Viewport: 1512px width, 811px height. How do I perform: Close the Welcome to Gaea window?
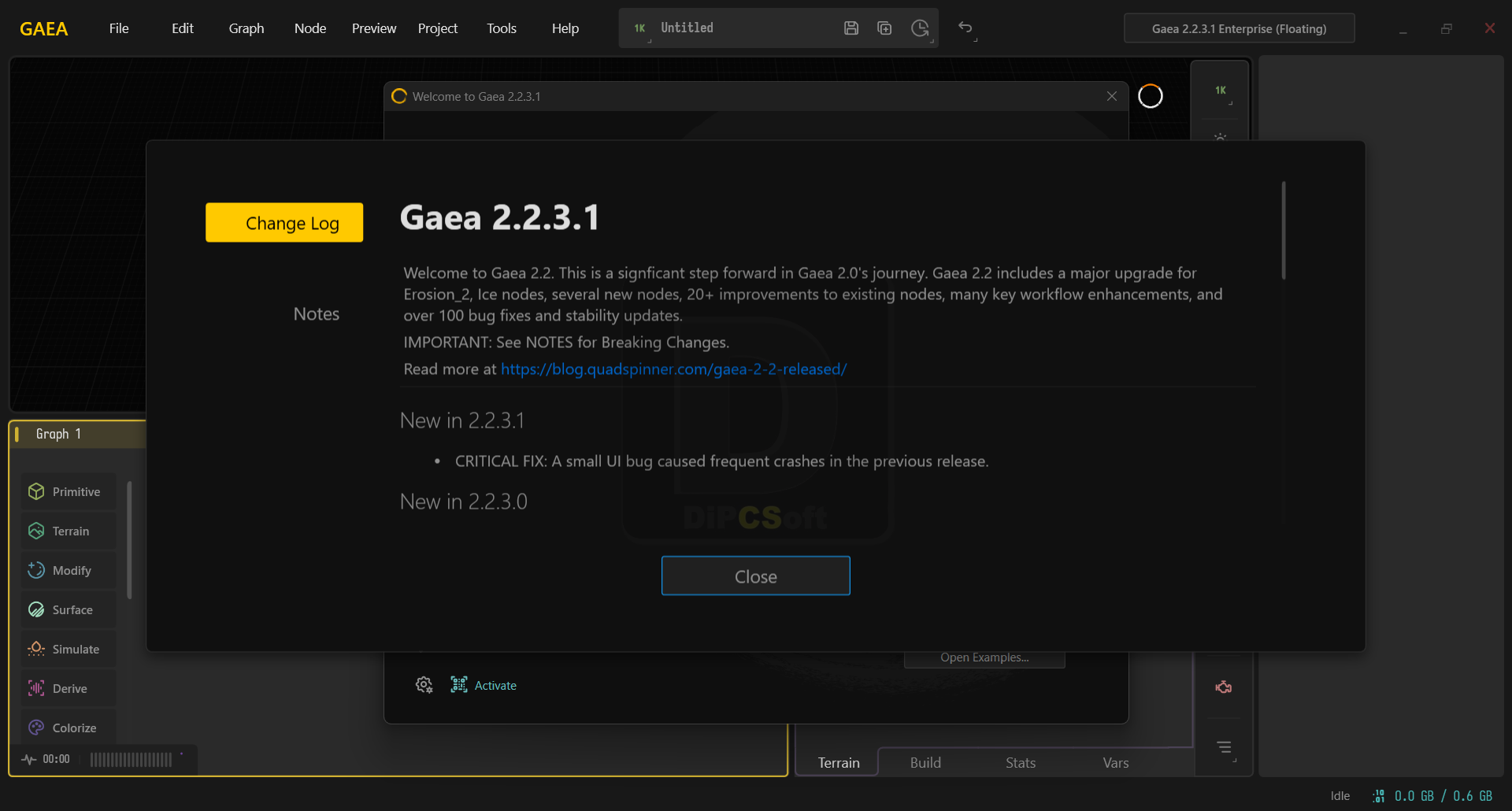[1112, 96]
